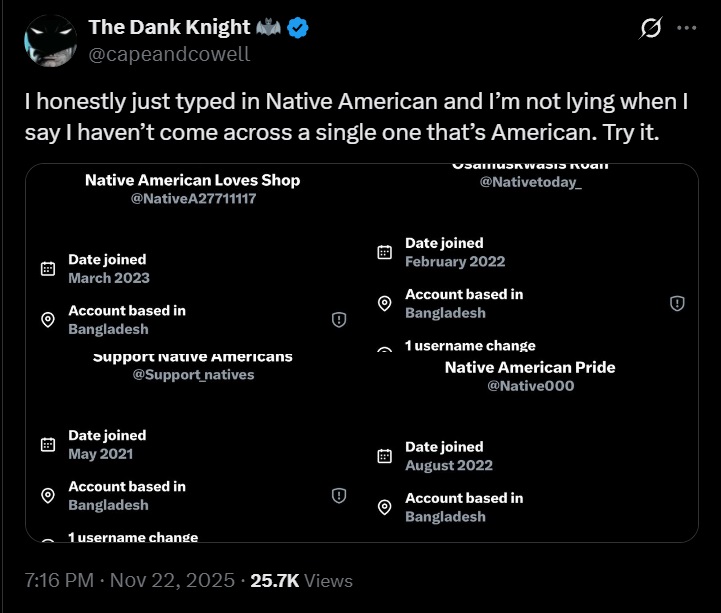Click The Dank Knight profile avatar
Viewport: 721px width, 613px height.
[x=49, y=41]
